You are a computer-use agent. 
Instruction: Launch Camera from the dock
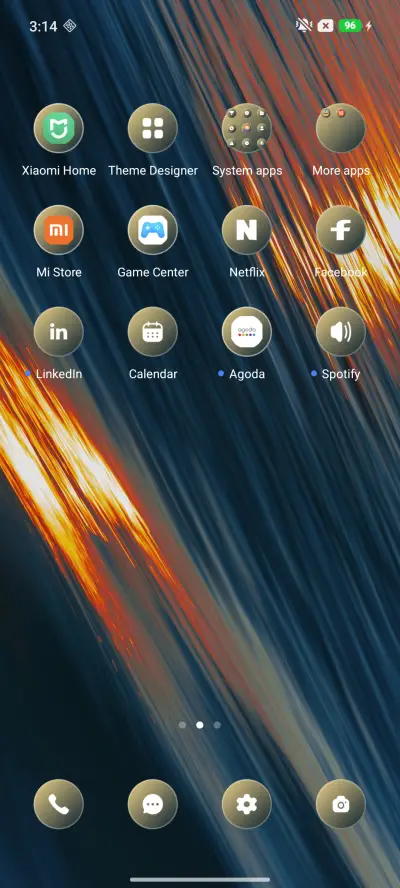341,804
